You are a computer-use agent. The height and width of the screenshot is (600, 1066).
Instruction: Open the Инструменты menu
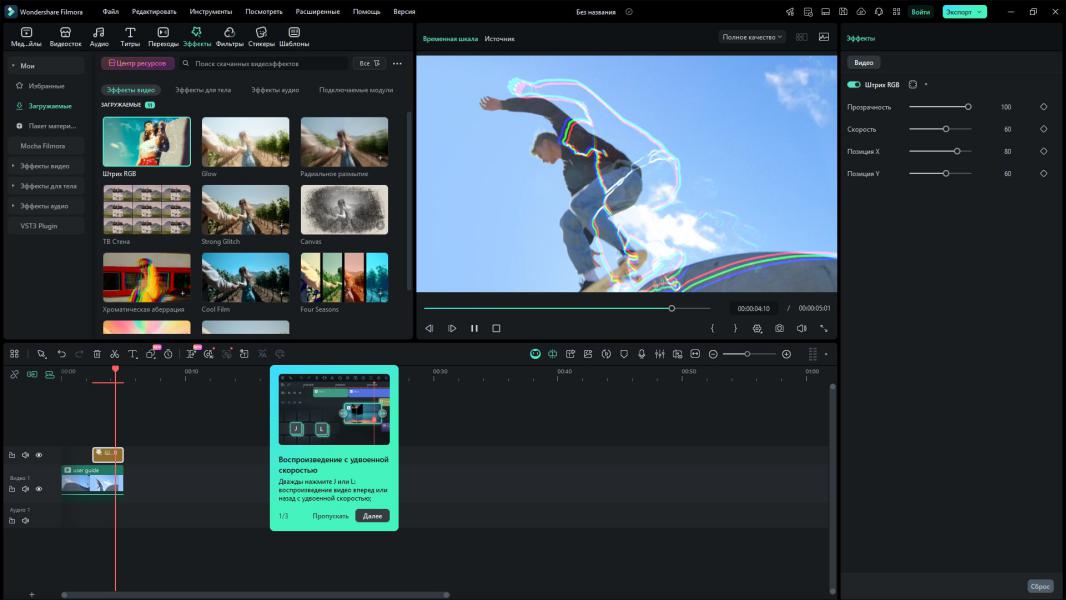click(209, 11)
